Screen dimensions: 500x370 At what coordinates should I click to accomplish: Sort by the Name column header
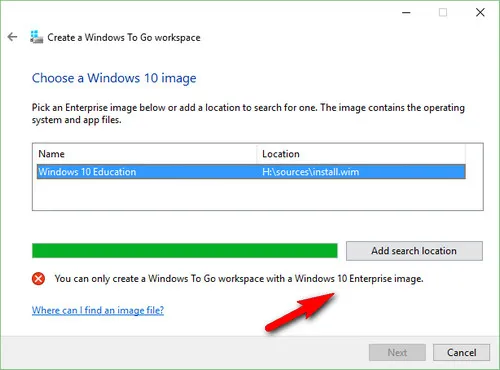tap(145, 154)
